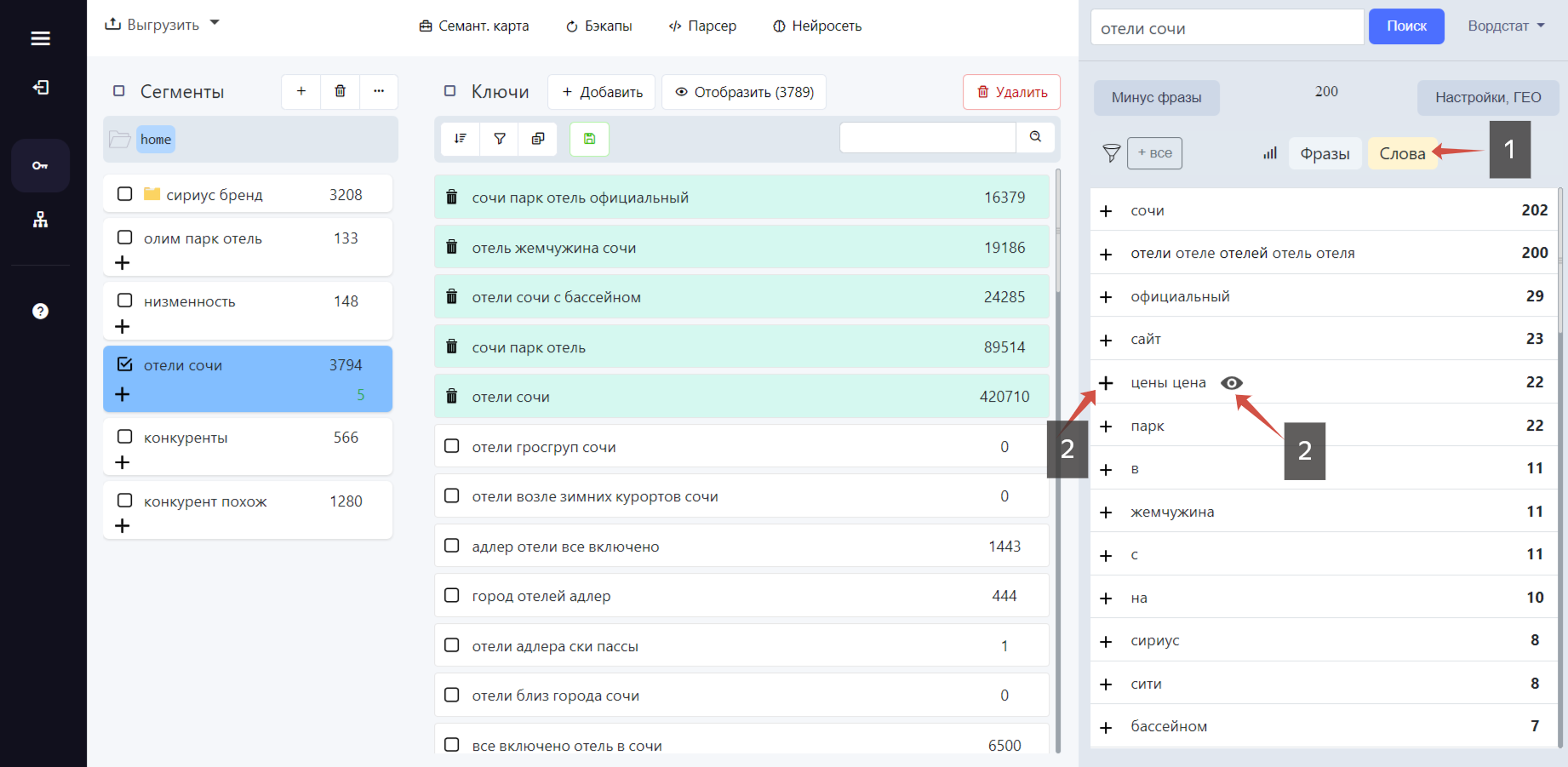
Task: Check the 'конкуренты' segment checkbox
Action: 125,437
